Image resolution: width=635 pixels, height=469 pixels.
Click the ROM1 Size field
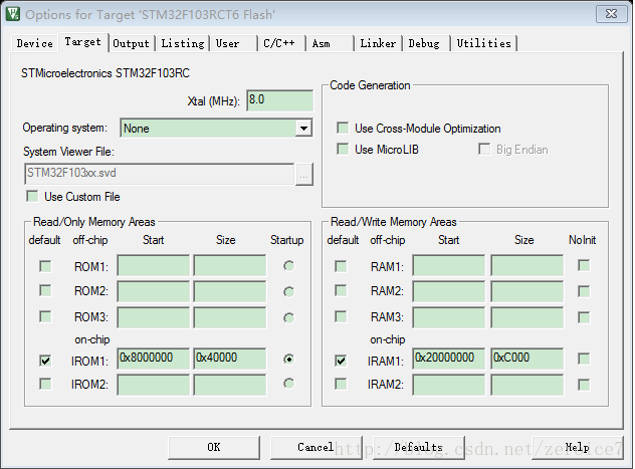230,266
